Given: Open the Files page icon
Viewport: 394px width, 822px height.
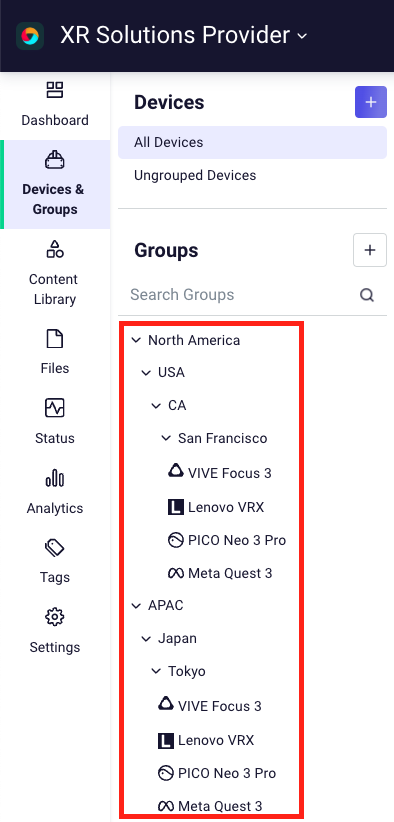Looking at the screenshot, I should [54, 339].
